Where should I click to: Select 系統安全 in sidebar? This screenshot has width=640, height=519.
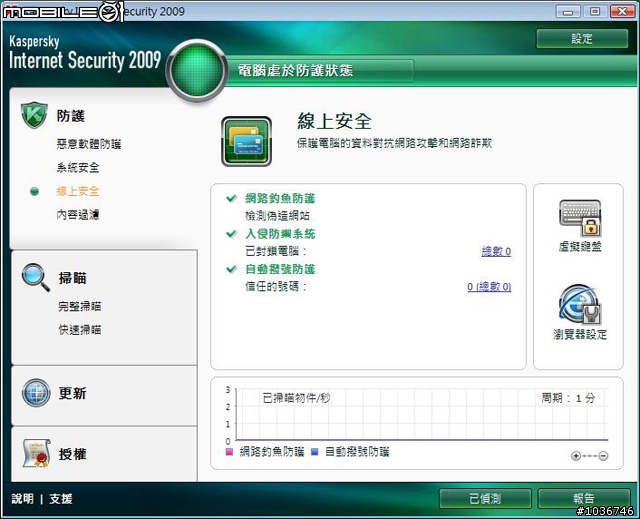point(78,167)
